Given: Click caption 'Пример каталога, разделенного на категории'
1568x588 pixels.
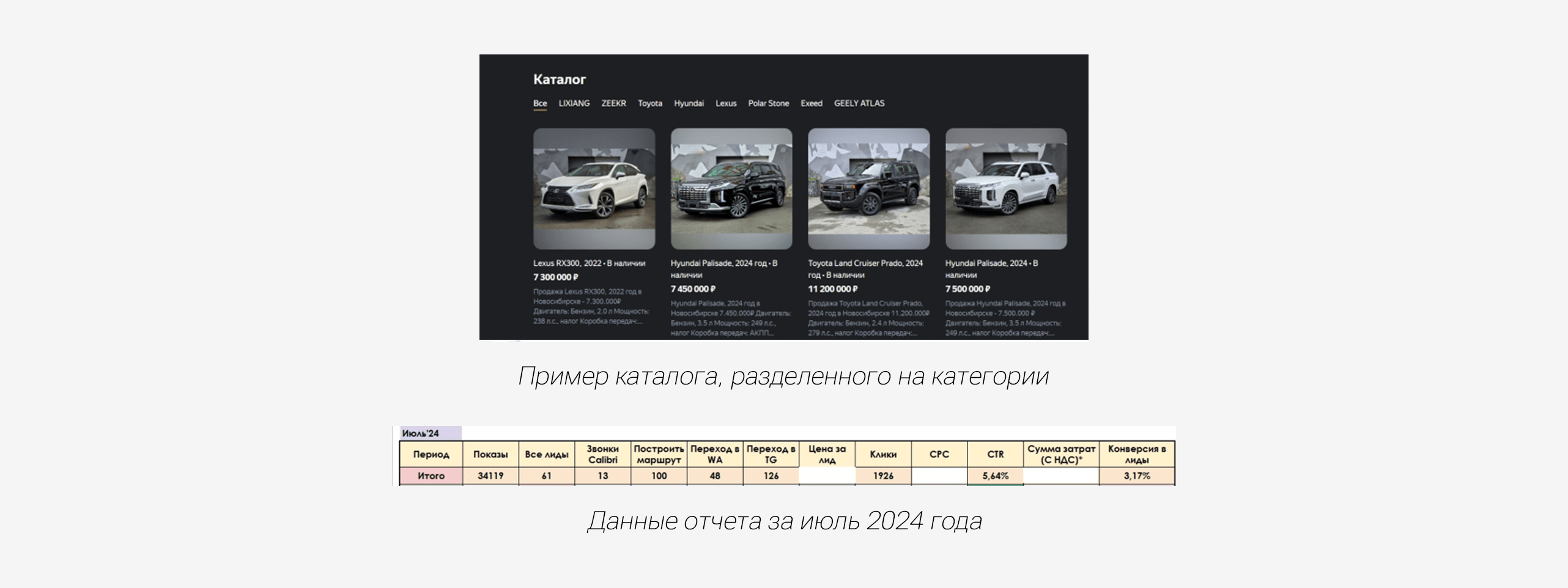Looking at the screenshot, I should [x=783, y=376].
